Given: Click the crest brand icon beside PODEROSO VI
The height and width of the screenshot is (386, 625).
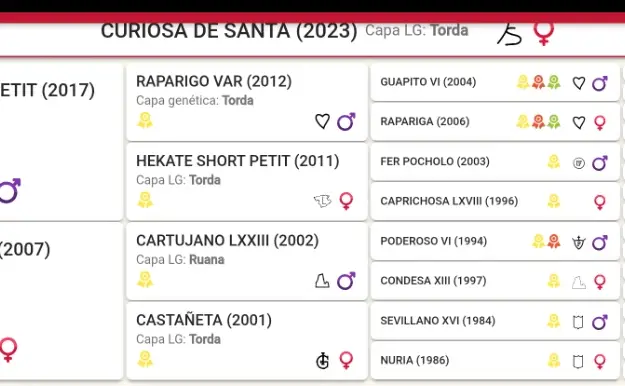Looking at the screenshot, I should pos(578,242).
